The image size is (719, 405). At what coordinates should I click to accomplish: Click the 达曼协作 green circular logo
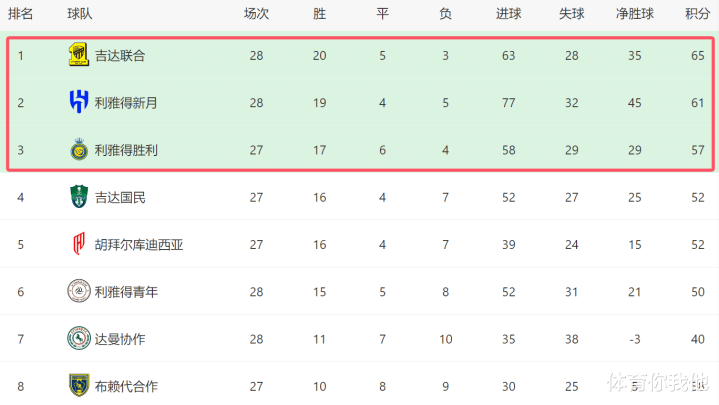(79, 338)
